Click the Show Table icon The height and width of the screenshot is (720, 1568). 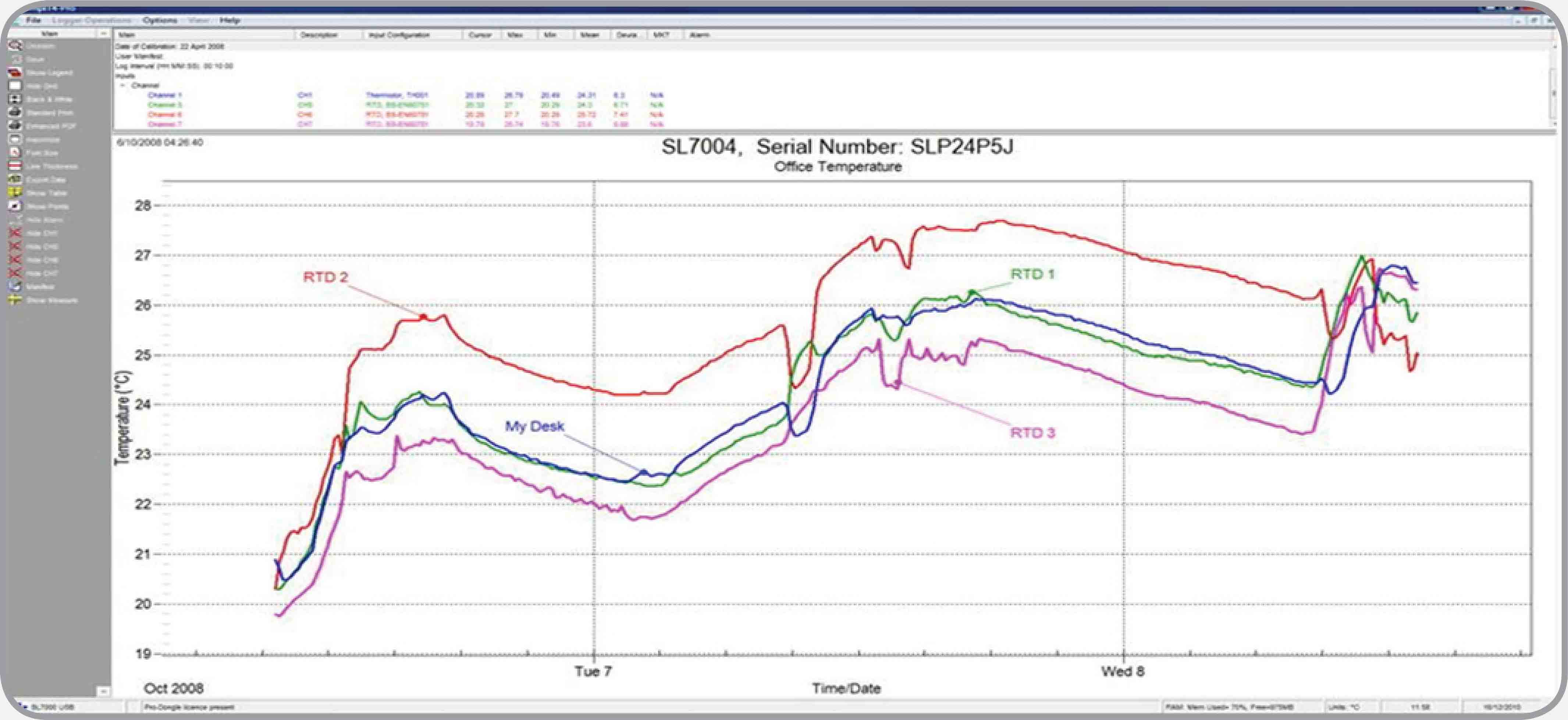pos(15,193)
